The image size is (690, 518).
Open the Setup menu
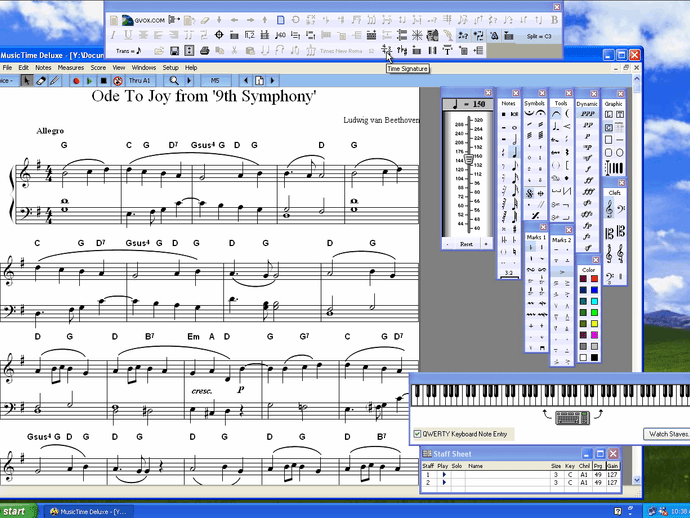(x=171, y=68)
